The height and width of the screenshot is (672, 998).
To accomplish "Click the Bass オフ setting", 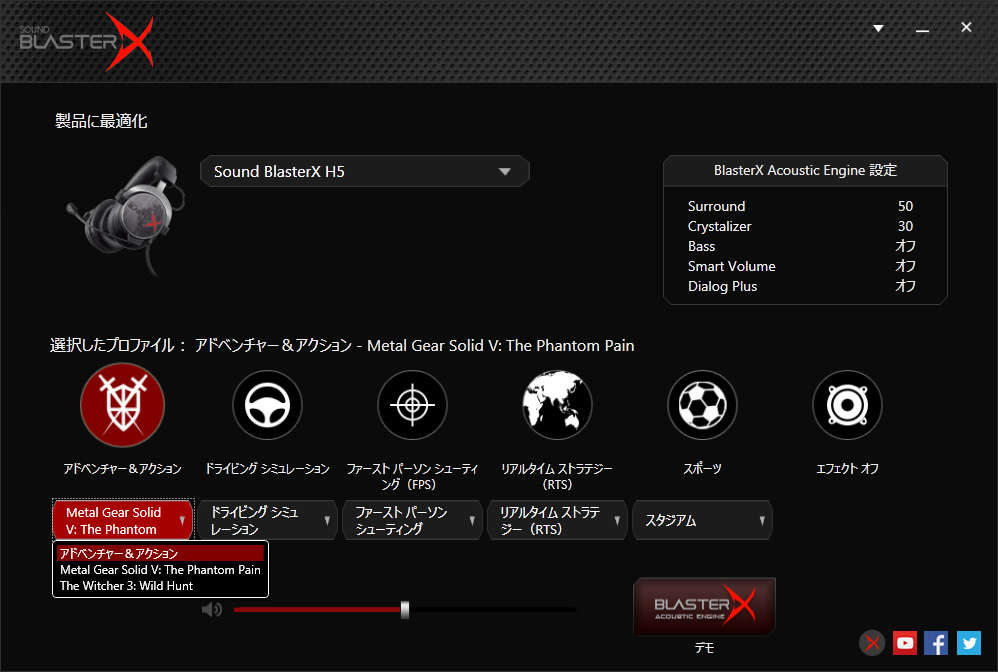I will point(905,246).
